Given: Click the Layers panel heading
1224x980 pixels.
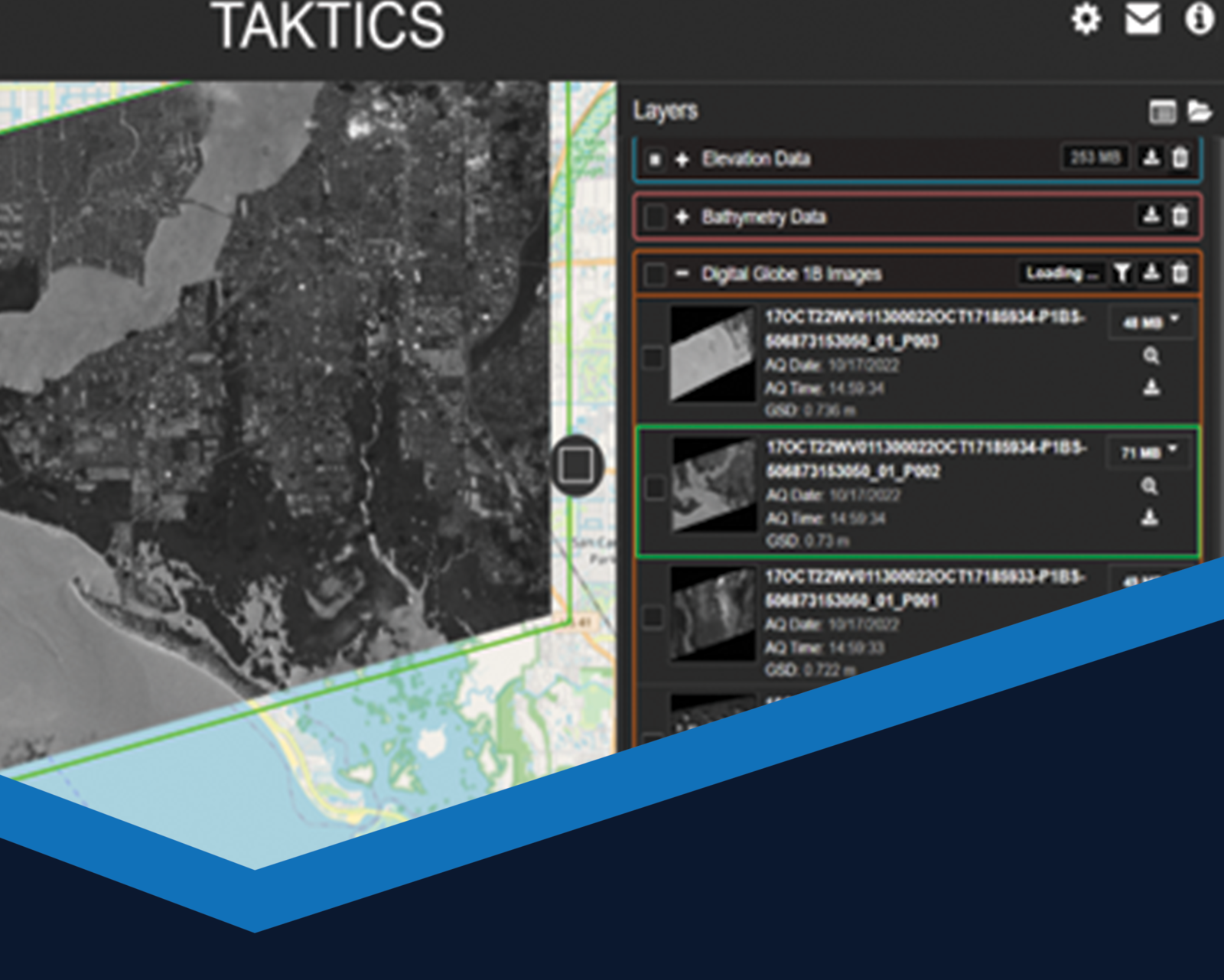Looking at the screenshot, I should click(x=666, y=111).
